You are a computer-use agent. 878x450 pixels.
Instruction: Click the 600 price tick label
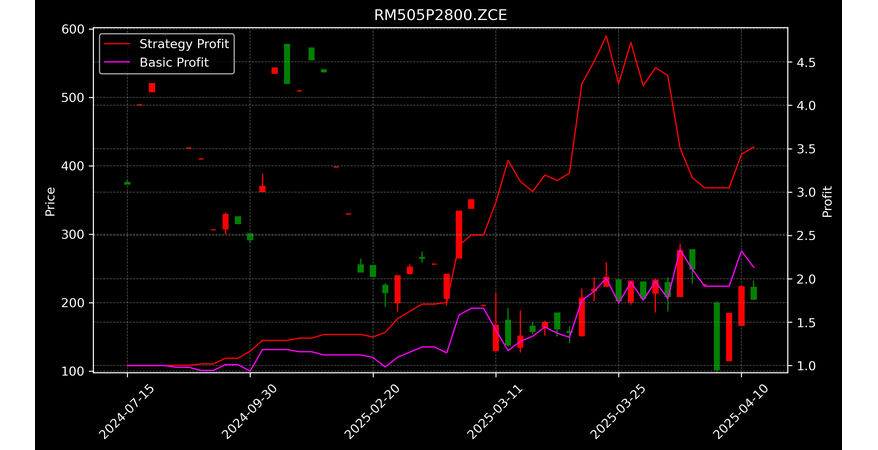[x=73, y=30]
